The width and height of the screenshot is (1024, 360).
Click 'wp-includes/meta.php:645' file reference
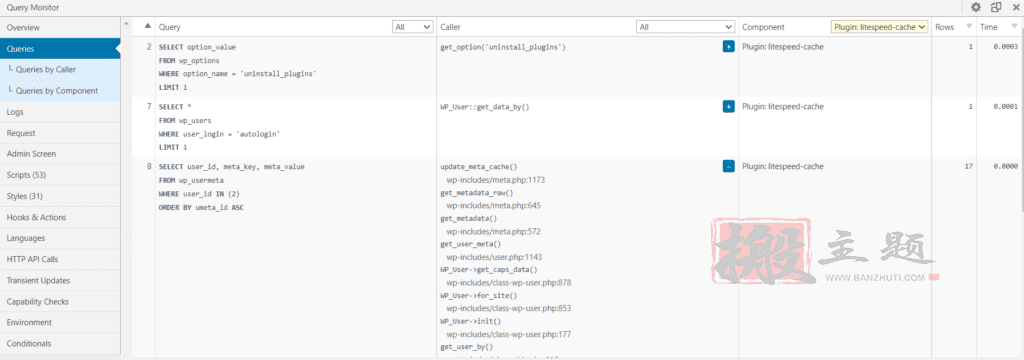point(494,205)
